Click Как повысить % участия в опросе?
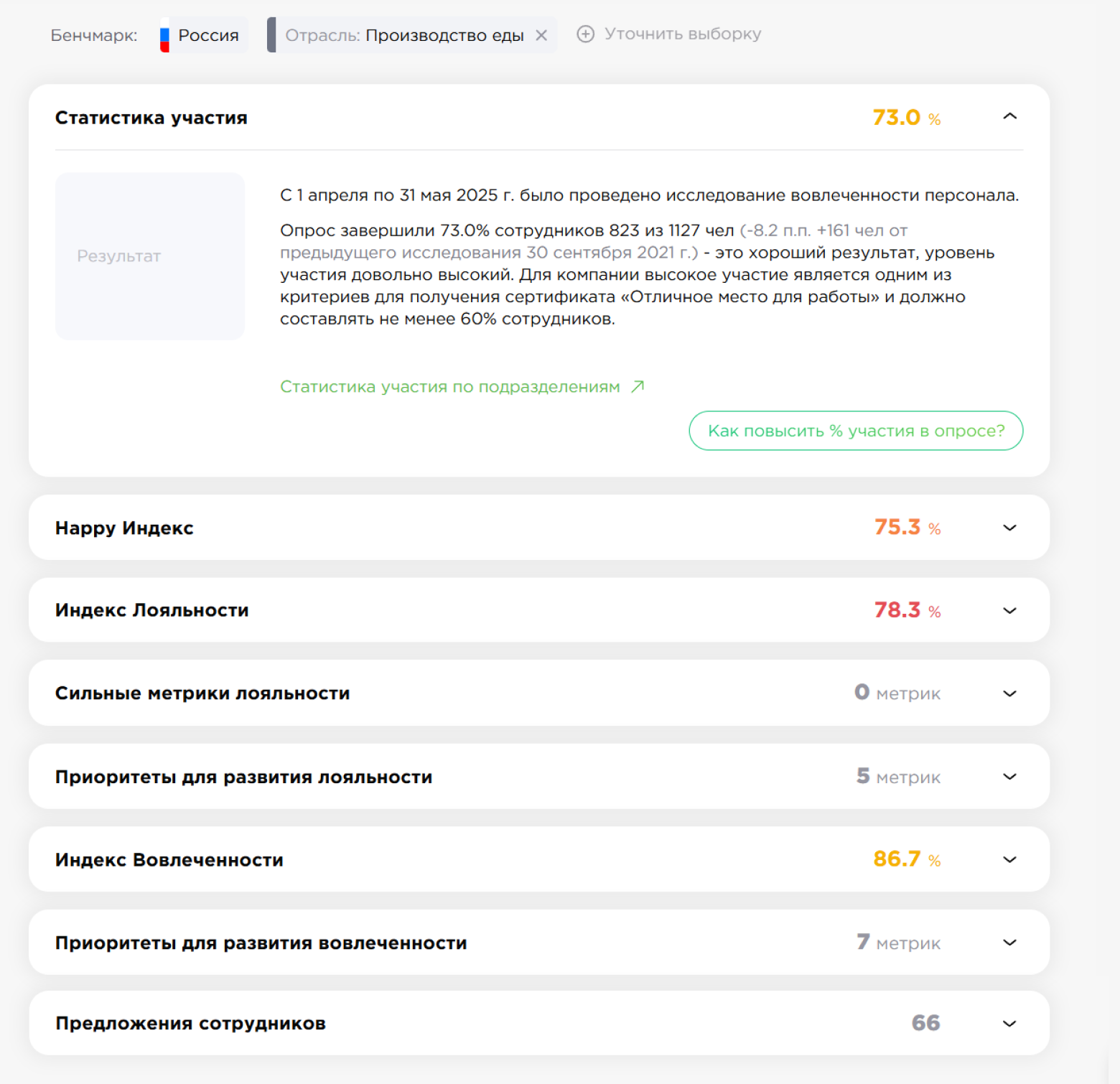The width and height of the screenshot is (1120, 1084). coord(856,431)
